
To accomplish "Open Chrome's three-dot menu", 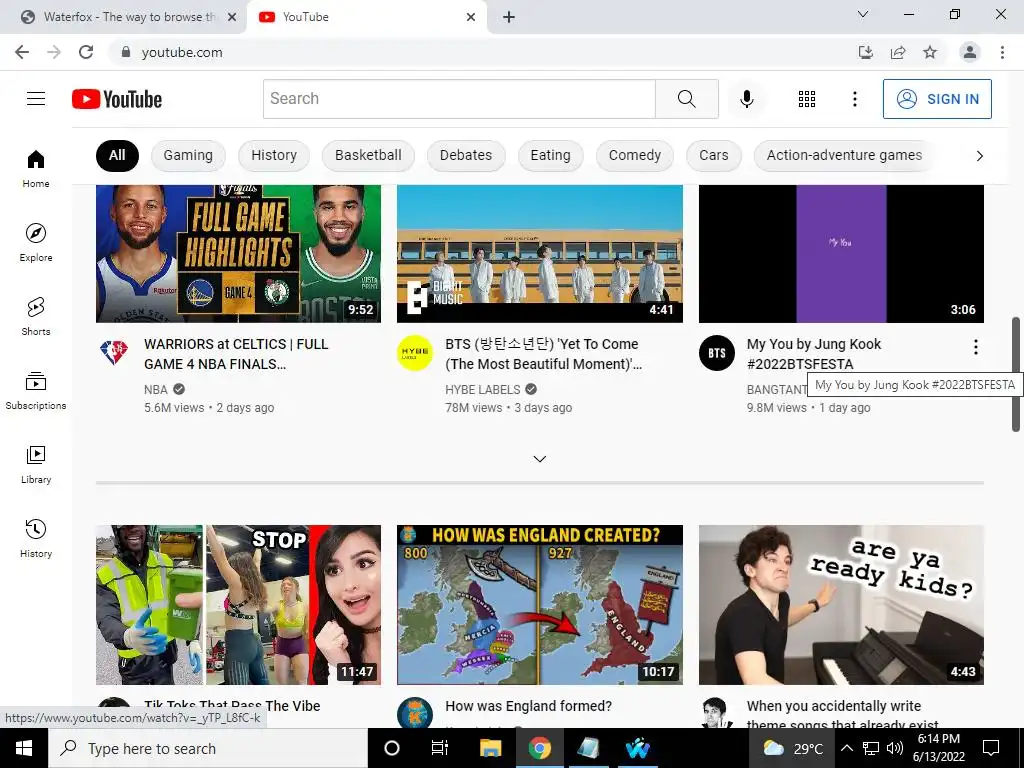I will 1002,52.
